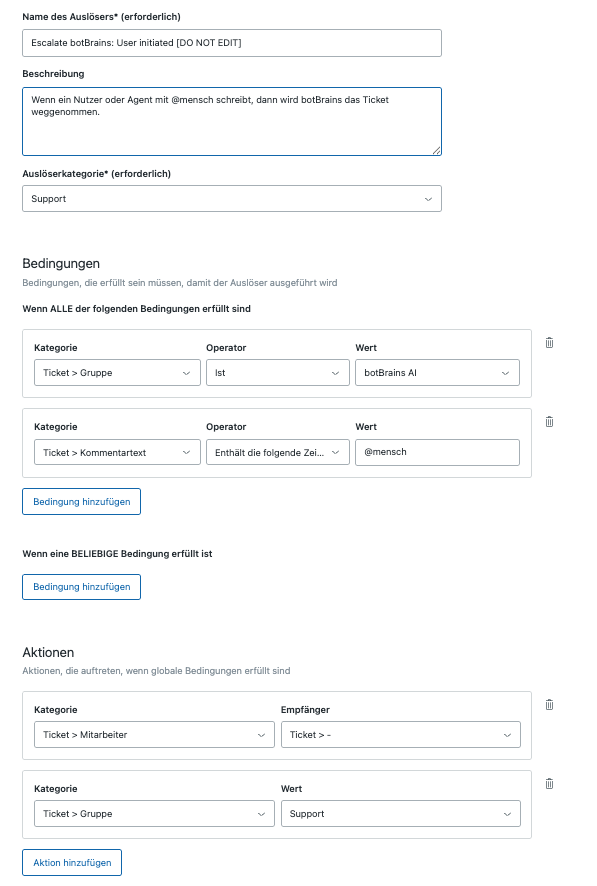Select the Wert dropdown showing botBrains AI
The image size is (597, 886).
pyautogui.click(x=437, y=372)
